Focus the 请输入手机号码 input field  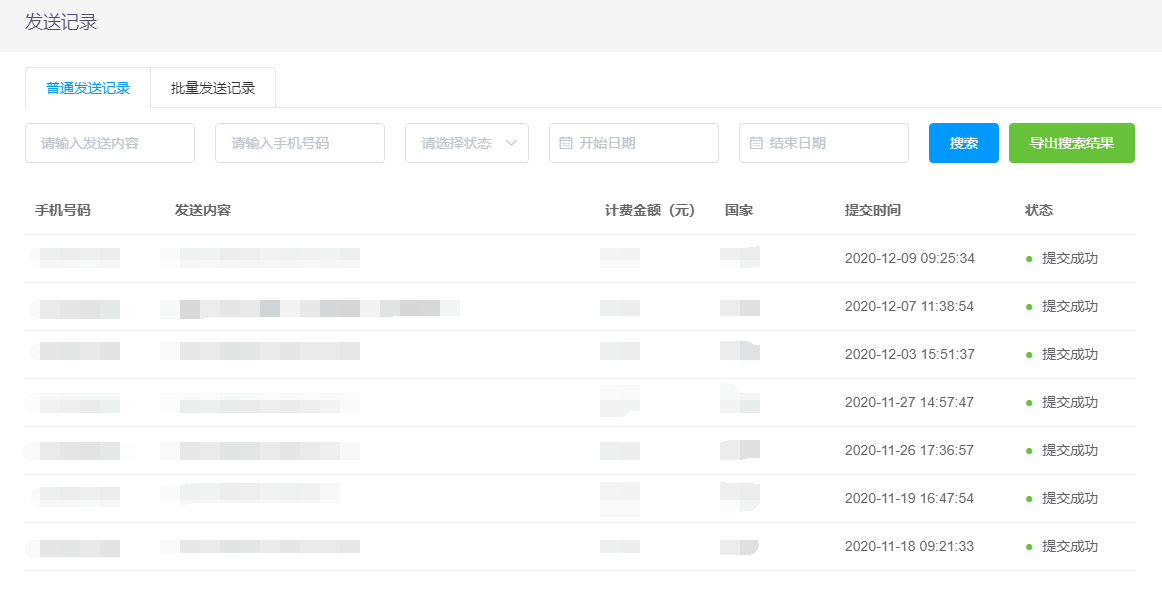(x=300, y=143)
